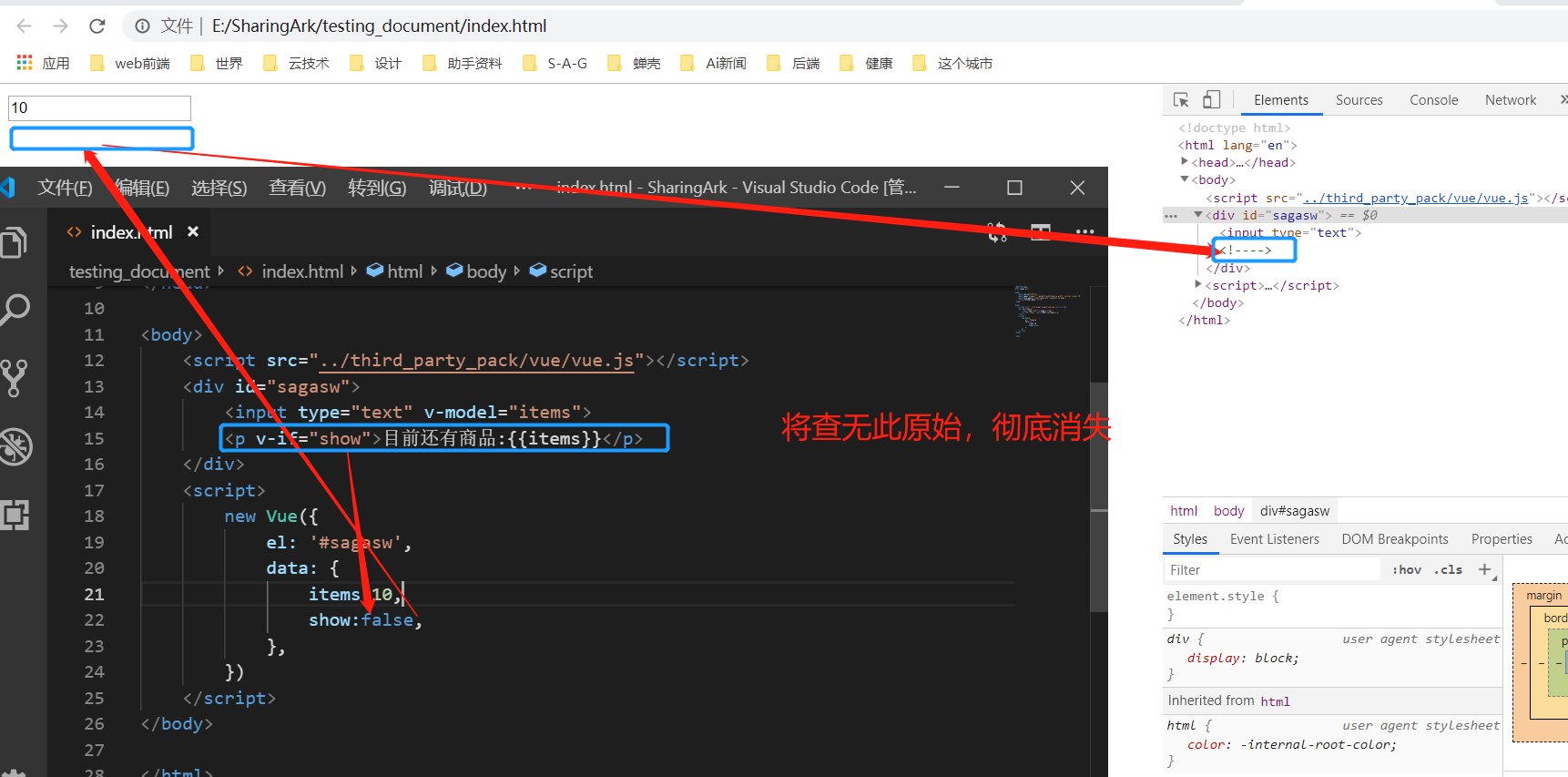Screen dimensions: 1568x777
Task: Click the Styles Filter input field
Action: point(1272,569)
